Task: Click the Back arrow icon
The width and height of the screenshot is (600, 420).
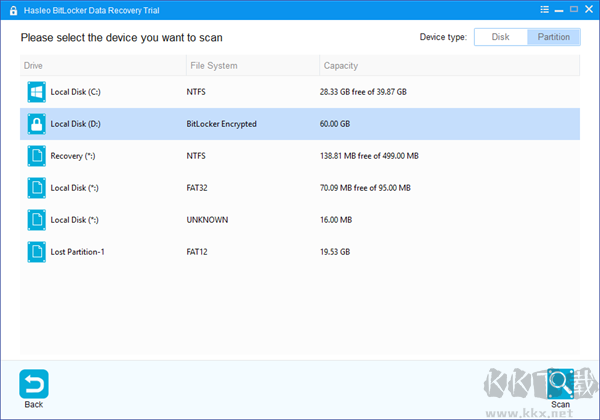Action: pyautogui.click(x=34, y=384)
